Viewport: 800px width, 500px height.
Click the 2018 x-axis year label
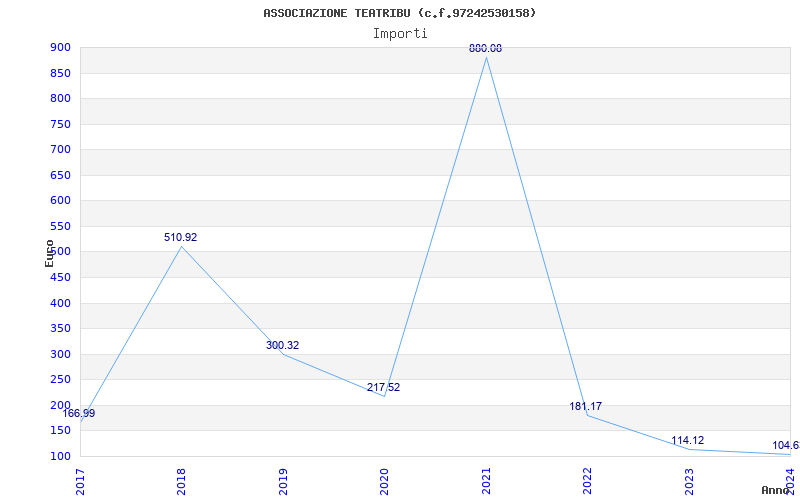coord(182,482)
